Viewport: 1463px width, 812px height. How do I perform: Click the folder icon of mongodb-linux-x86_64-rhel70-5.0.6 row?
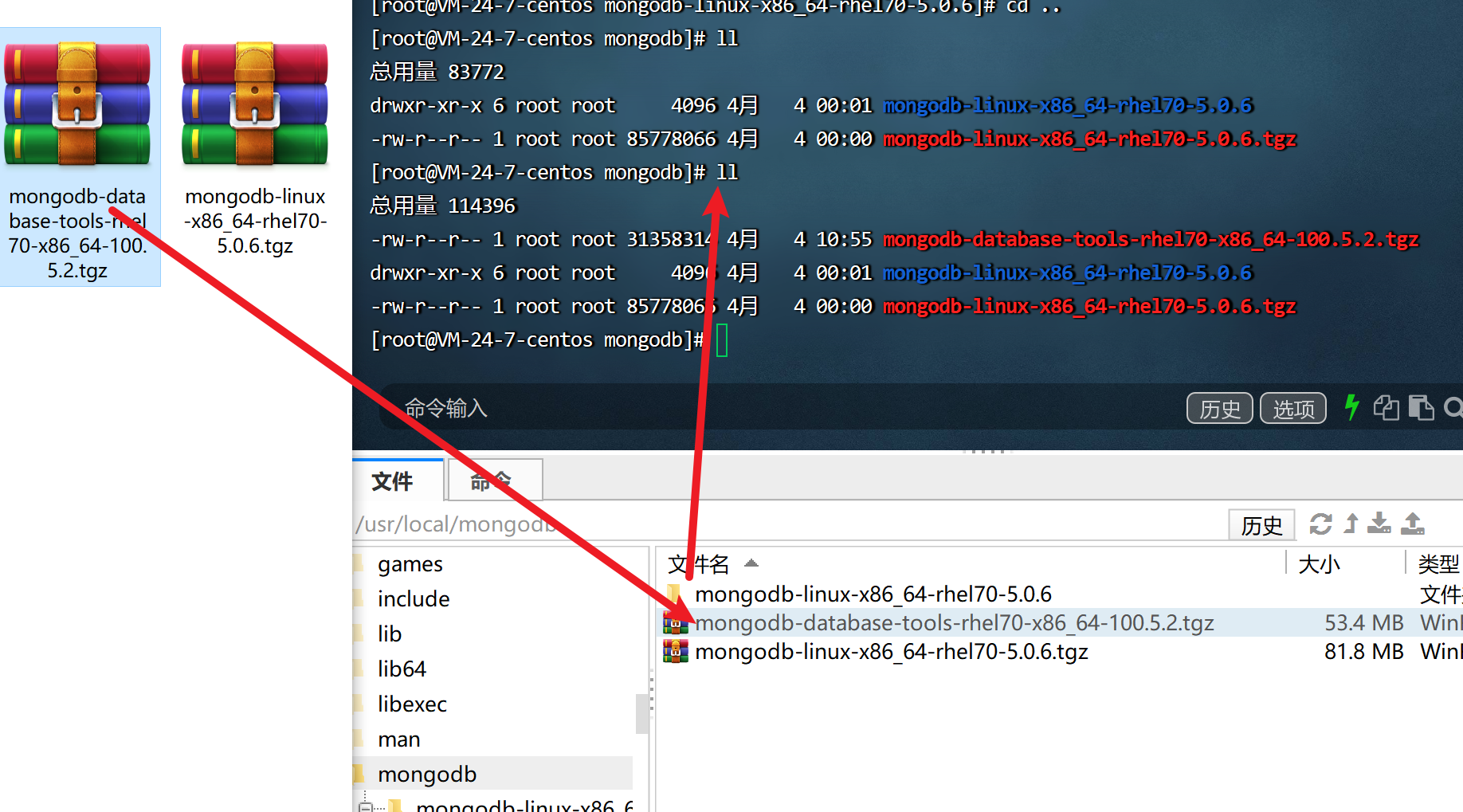coord(676,594)
